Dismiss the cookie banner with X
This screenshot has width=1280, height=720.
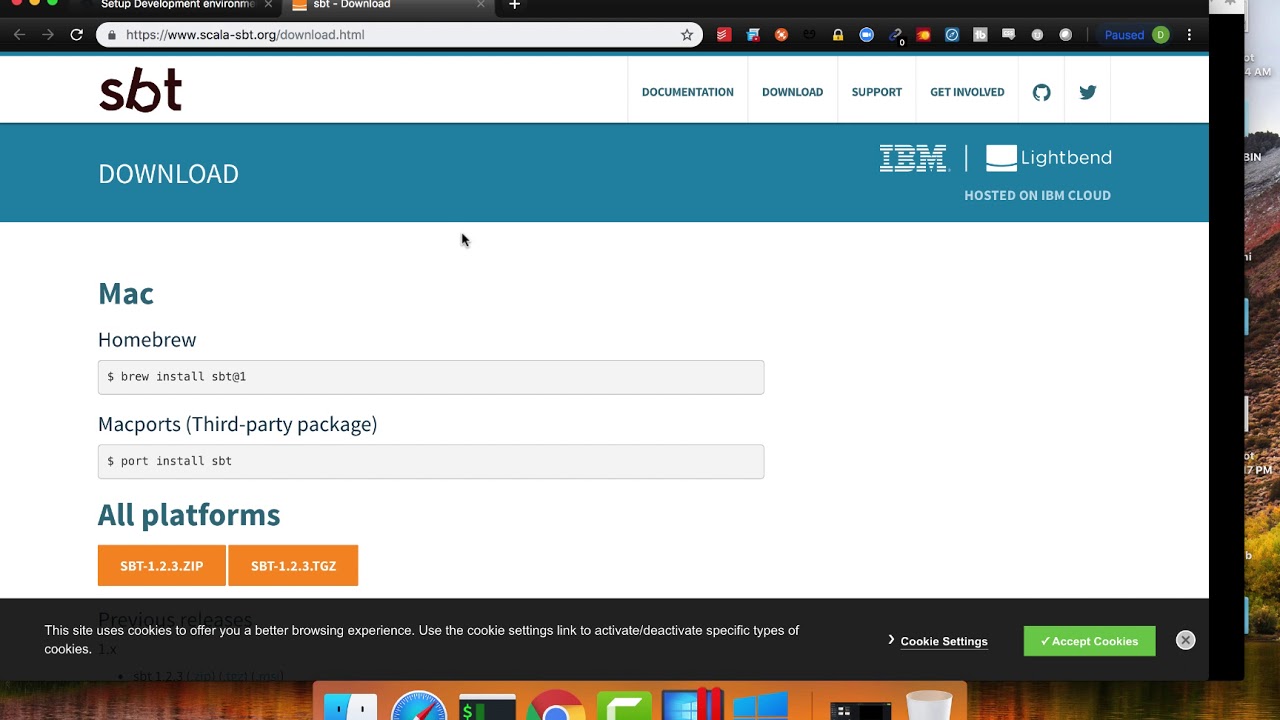coord(1185,640)
